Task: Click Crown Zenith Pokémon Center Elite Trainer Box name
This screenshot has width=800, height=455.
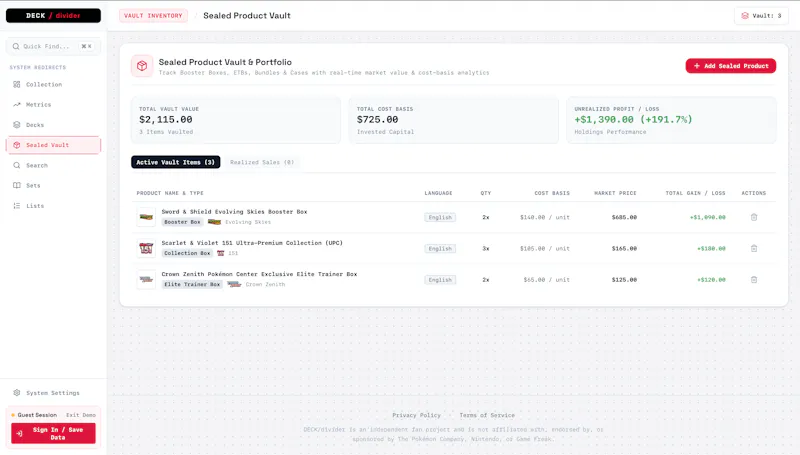Action: pyautogui.click(x=259, y=274)
